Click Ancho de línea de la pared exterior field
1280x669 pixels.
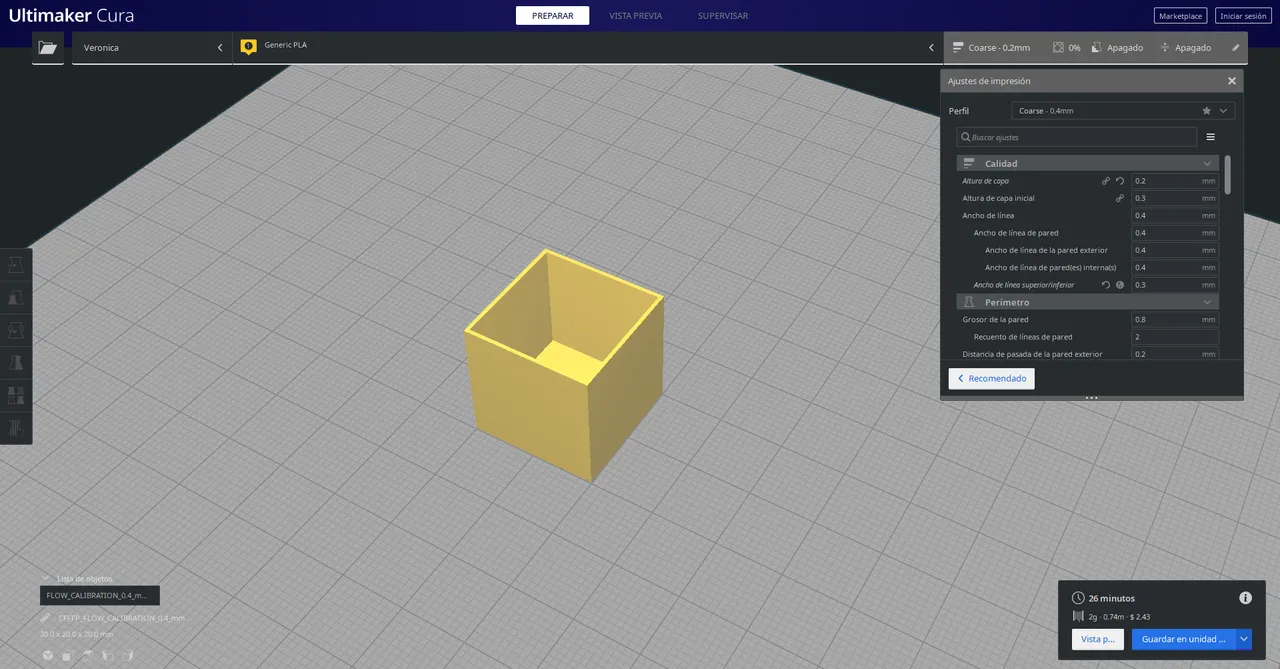point(1175,250)
